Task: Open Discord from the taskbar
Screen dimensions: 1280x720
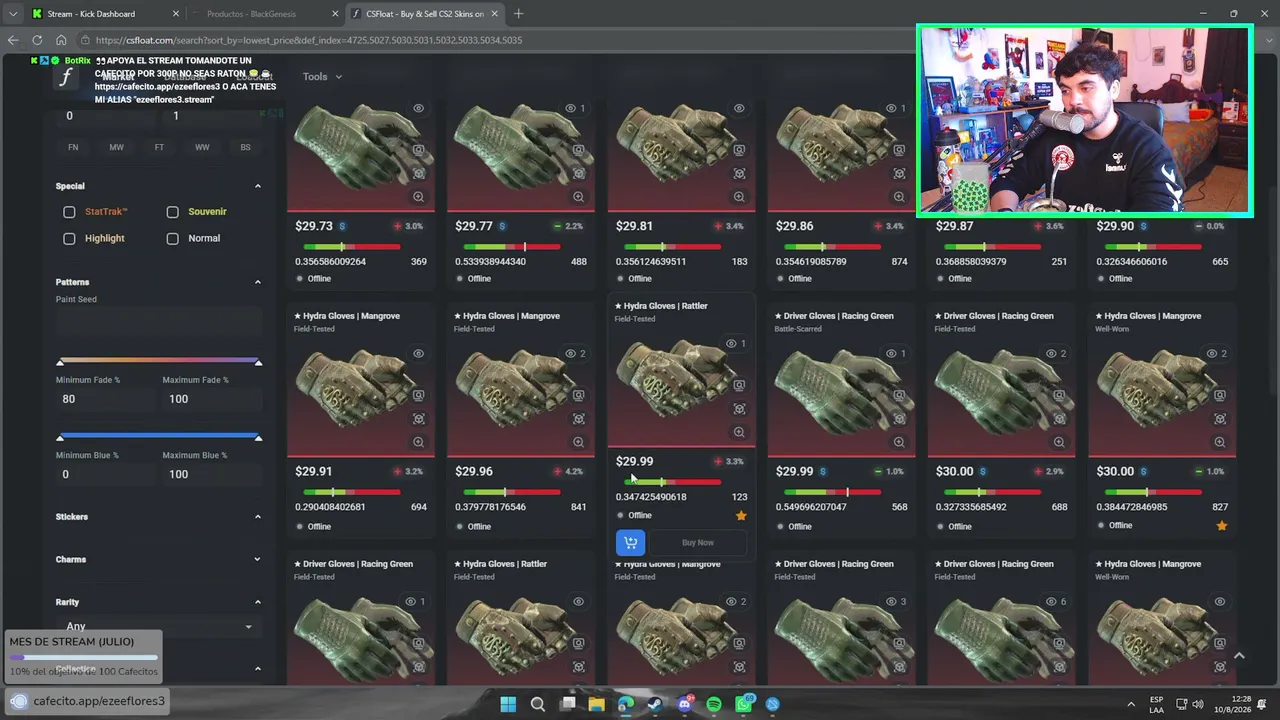Action: [x=685, y=704]
